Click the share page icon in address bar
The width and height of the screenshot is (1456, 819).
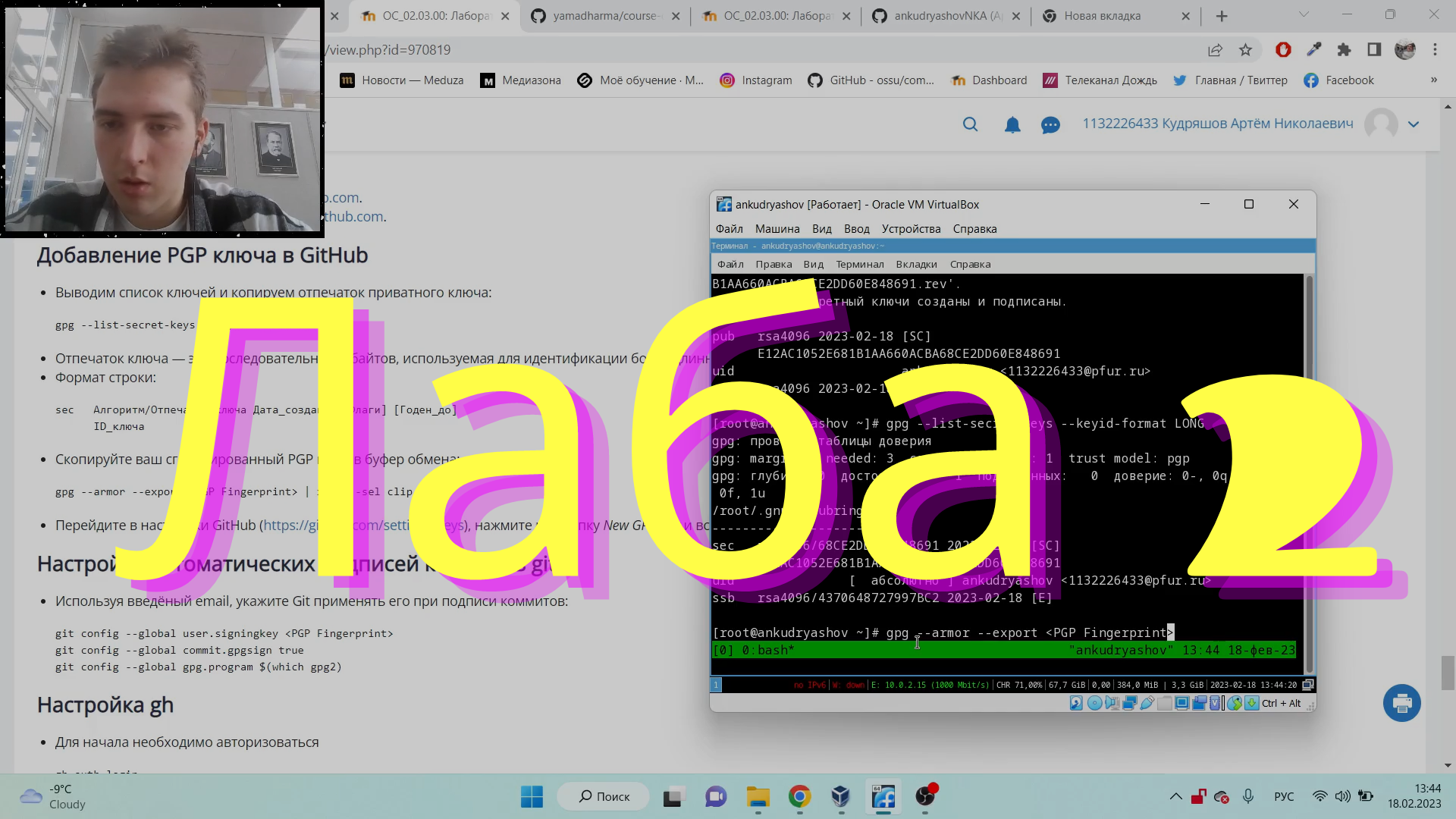1215,50
